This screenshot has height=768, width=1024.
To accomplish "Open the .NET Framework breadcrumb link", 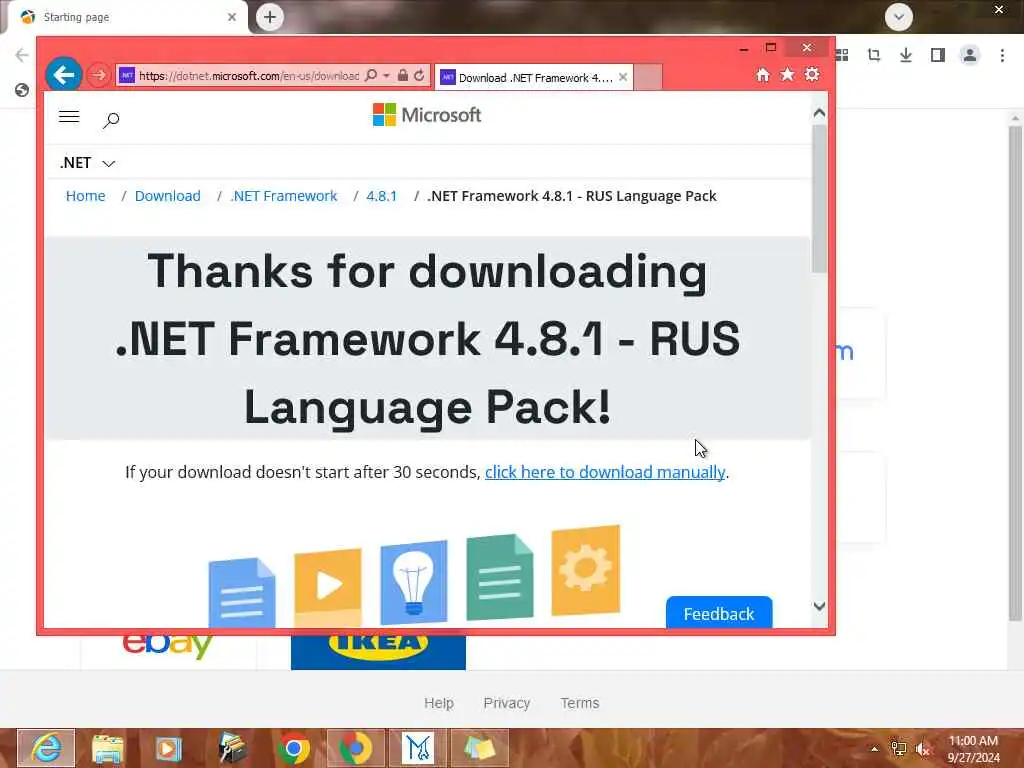I will 283,196.
